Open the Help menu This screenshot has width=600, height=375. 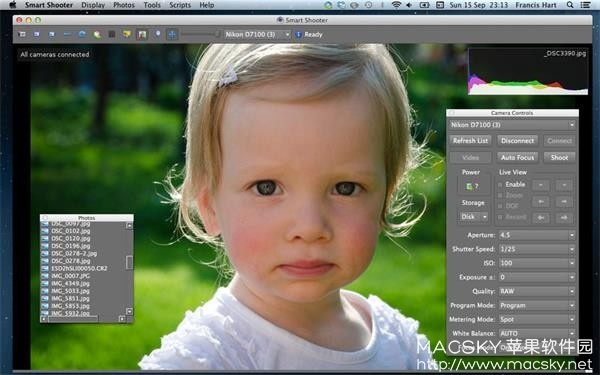[x=207, y=5]
